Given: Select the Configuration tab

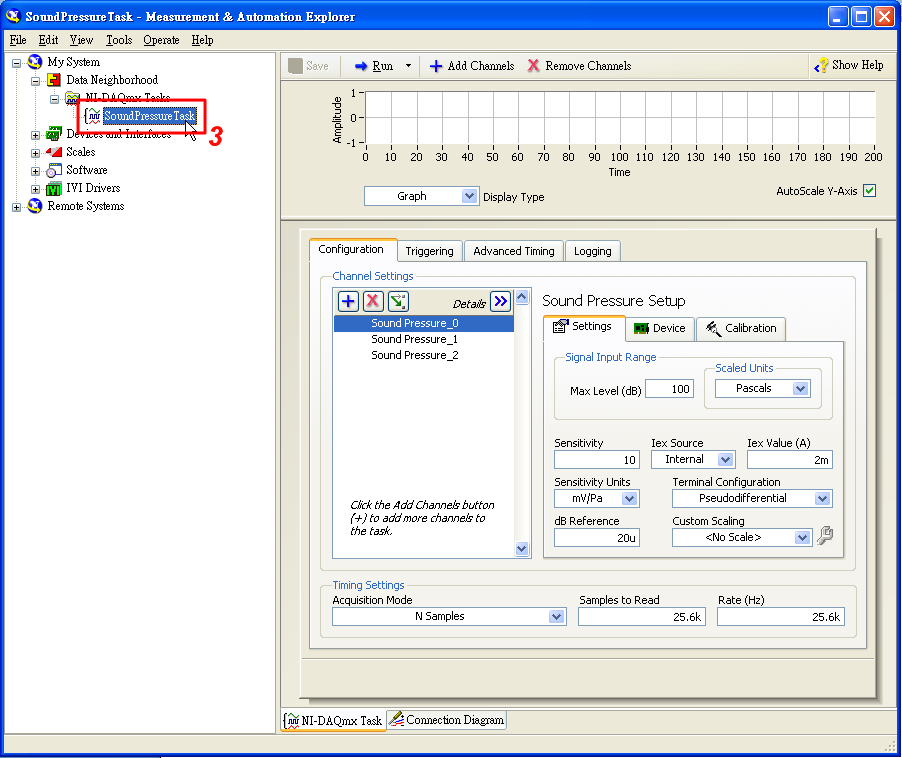Looking at the screenshot, I should 352,250.
